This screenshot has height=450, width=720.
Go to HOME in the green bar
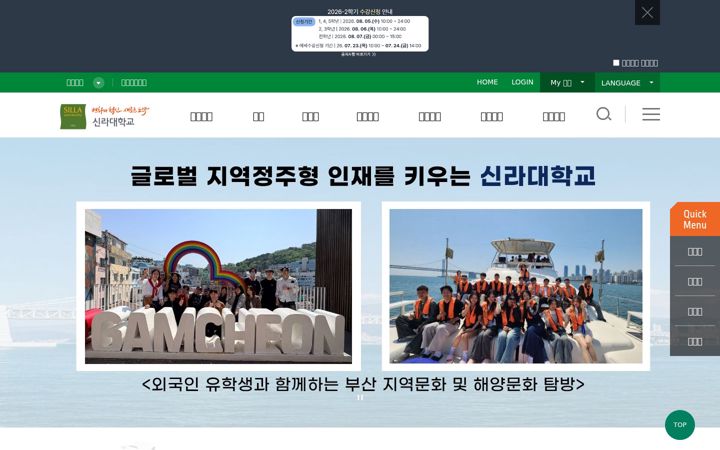(x=487, y=82)
